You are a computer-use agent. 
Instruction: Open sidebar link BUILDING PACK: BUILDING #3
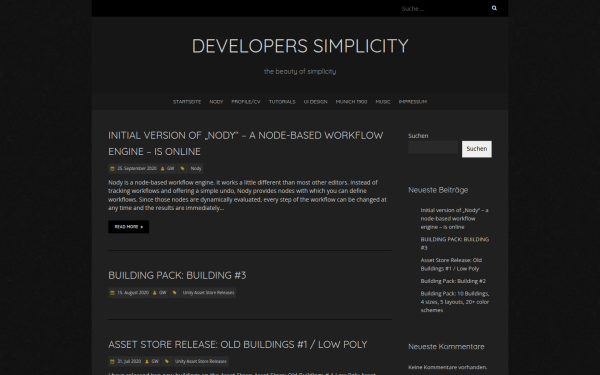pyautogui.click(x=455, y=243)
